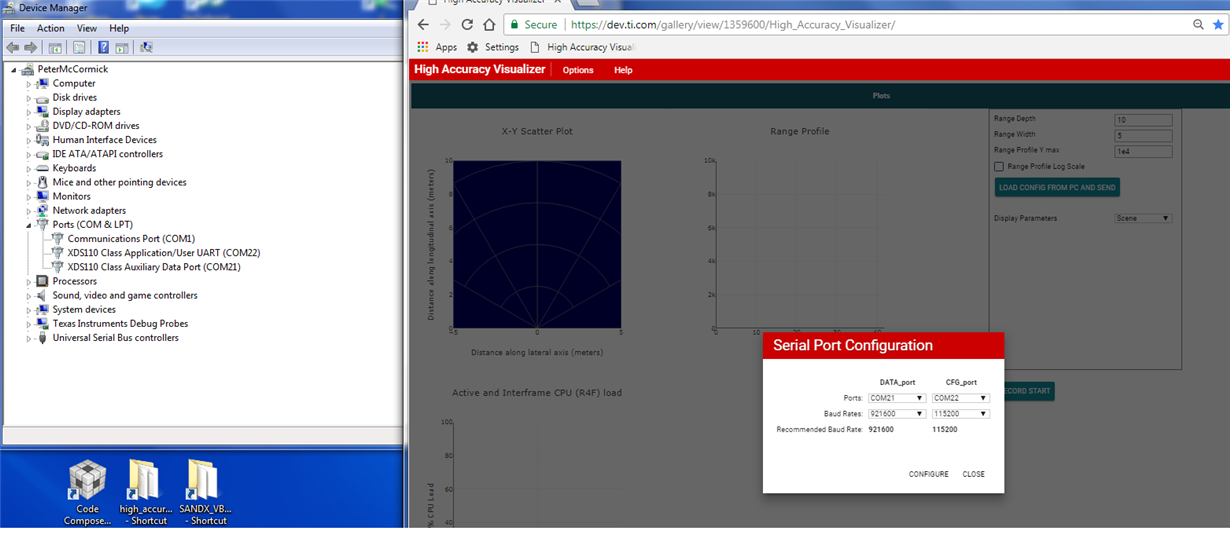This screenshot has width=1230, height=534.
Task: Click the Range Depth input field
Action: coord(1143,120)
